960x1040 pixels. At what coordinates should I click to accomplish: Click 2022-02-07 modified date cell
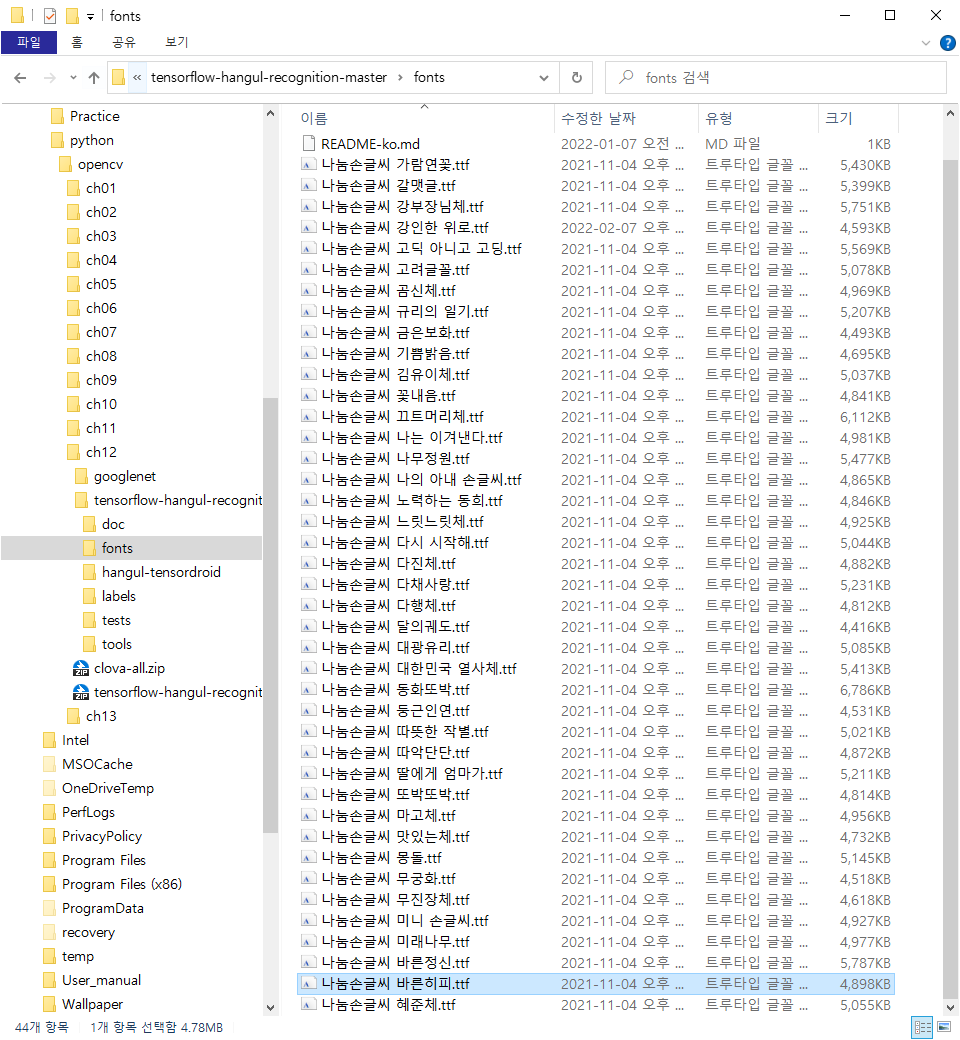[x=622, y=228]
